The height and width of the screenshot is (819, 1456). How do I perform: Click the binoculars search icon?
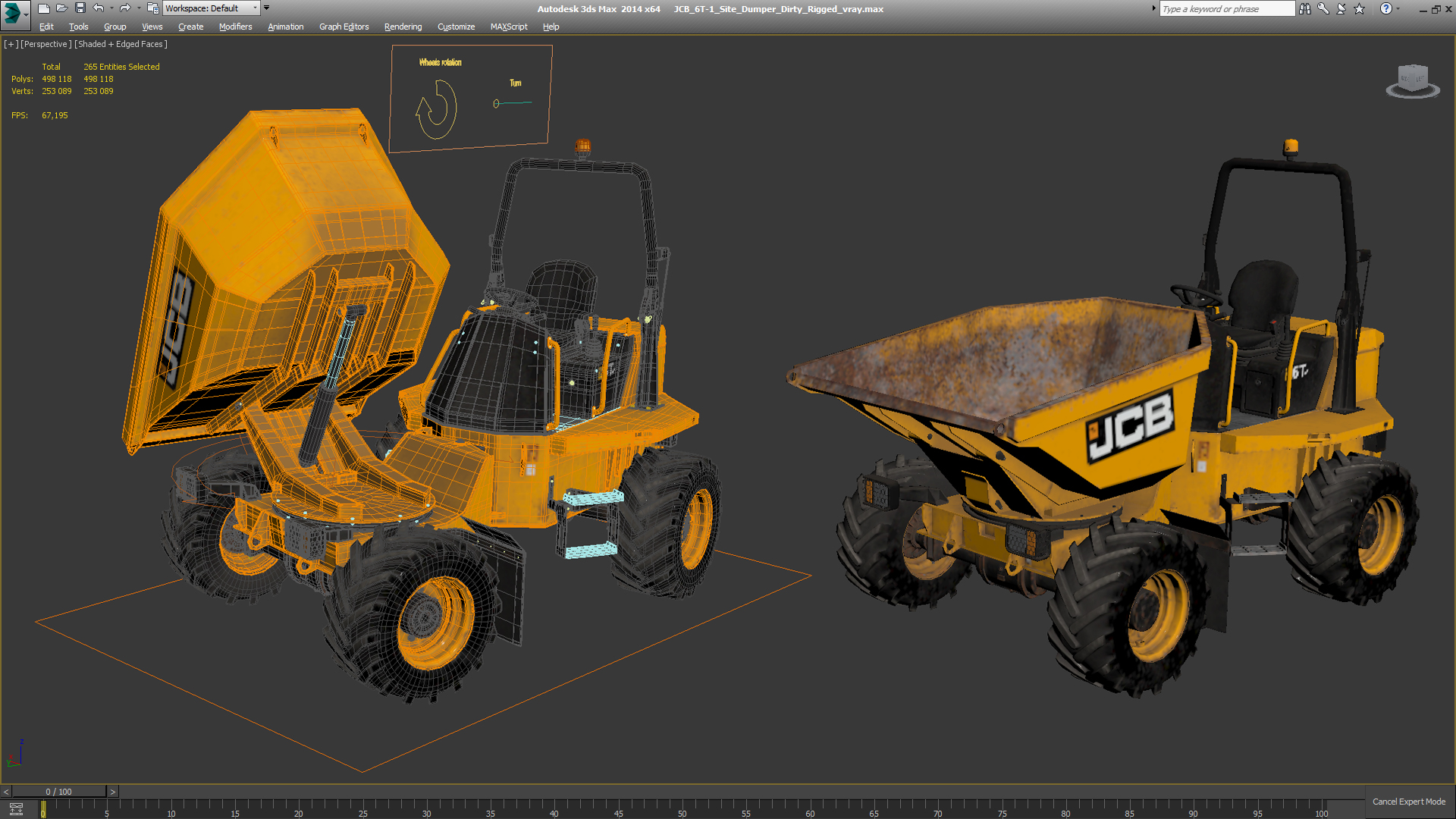[1304, 8]
